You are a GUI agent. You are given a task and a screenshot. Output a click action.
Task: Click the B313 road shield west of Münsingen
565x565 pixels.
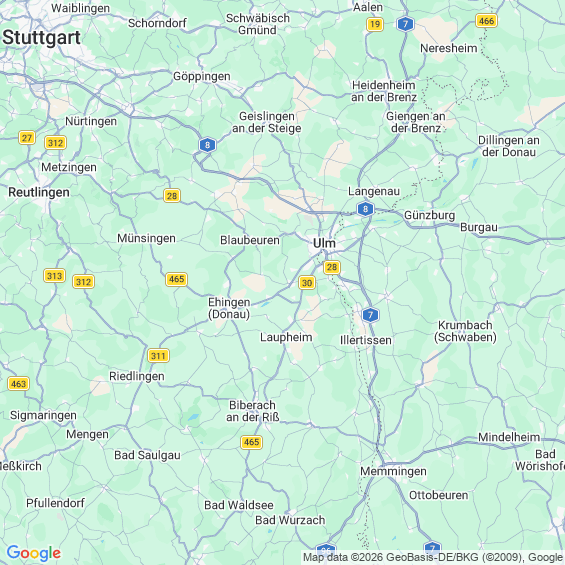[x=54, y=276]
